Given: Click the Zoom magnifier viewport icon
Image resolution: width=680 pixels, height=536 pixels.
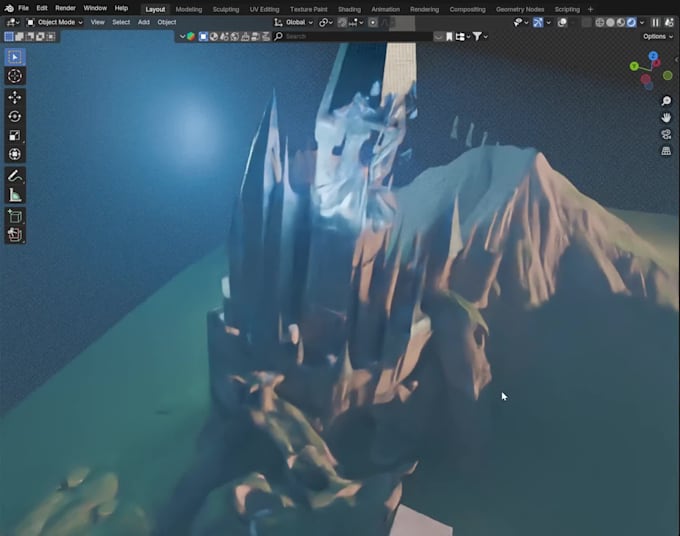Looking at the screenshot, I should click(x=666, y=101).
